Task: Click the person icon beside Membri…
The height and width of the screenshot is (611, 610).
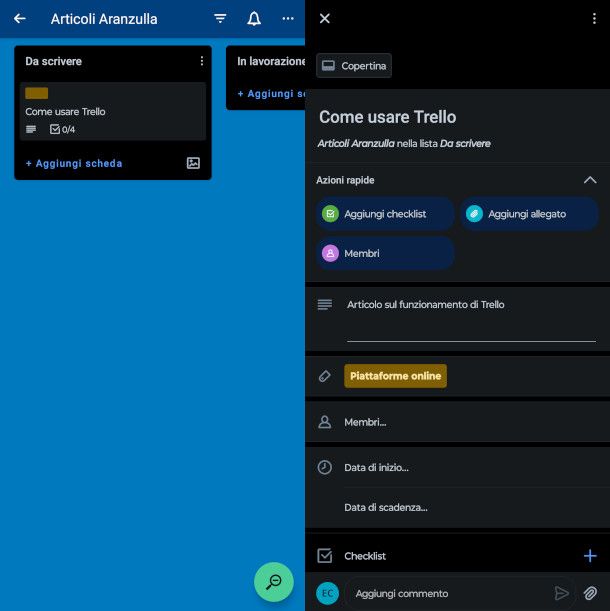Action: 325,422
